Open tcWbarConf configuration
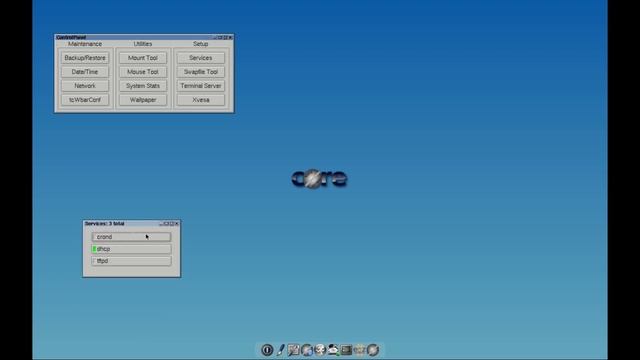Viewport: 640px width, 360px height. pyautogui.click(x=85, y=100)
